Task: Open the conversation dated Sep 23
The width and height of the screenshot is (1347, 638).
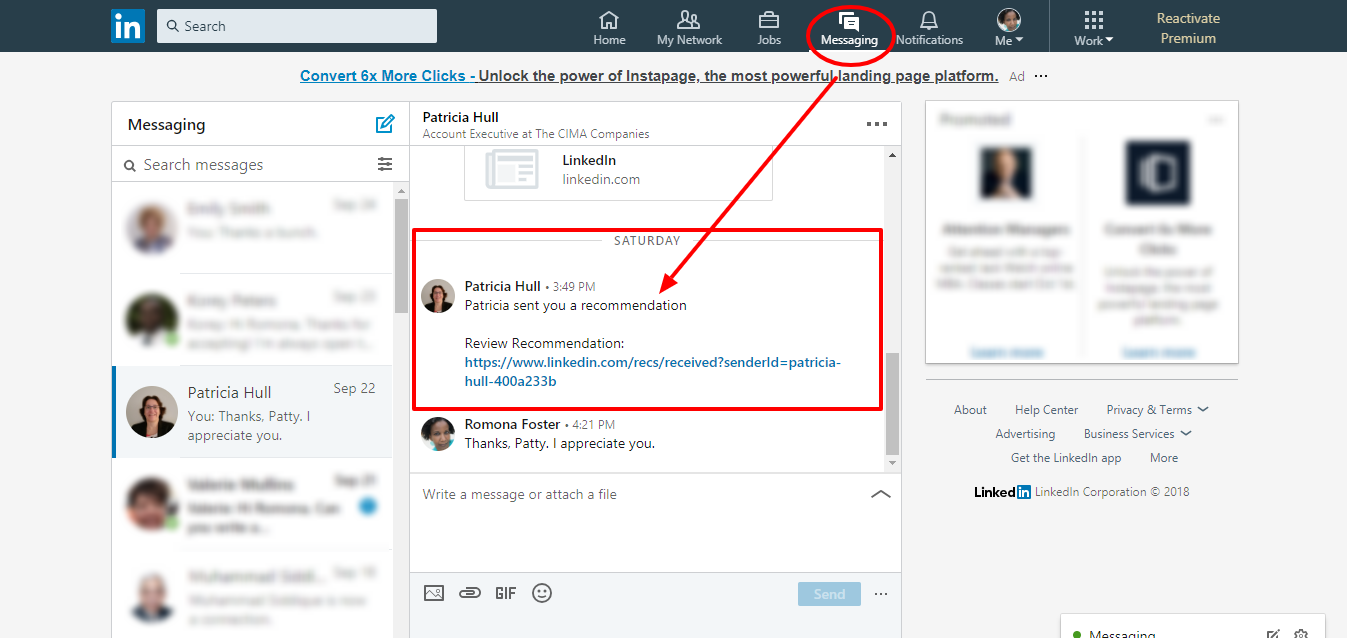Action: (253, 320)
